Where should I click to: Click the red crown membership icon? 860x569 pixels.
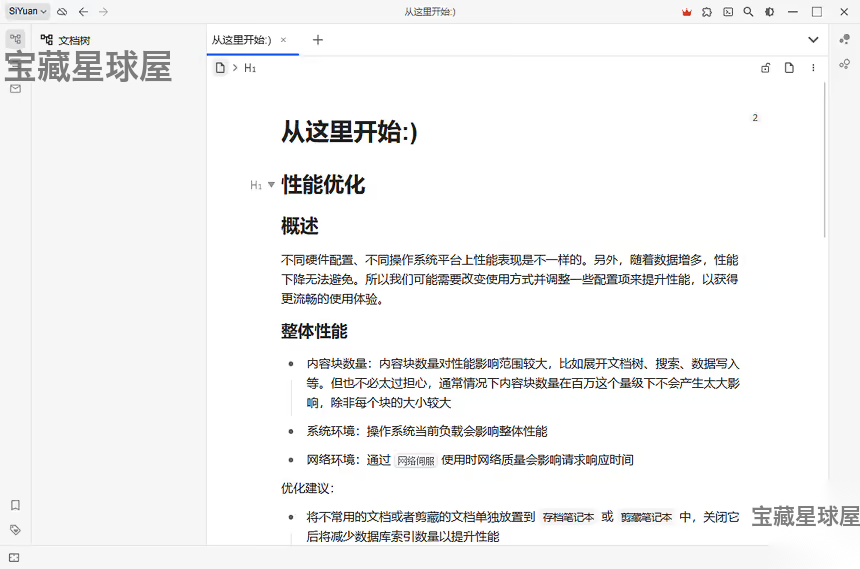point(686,12)
